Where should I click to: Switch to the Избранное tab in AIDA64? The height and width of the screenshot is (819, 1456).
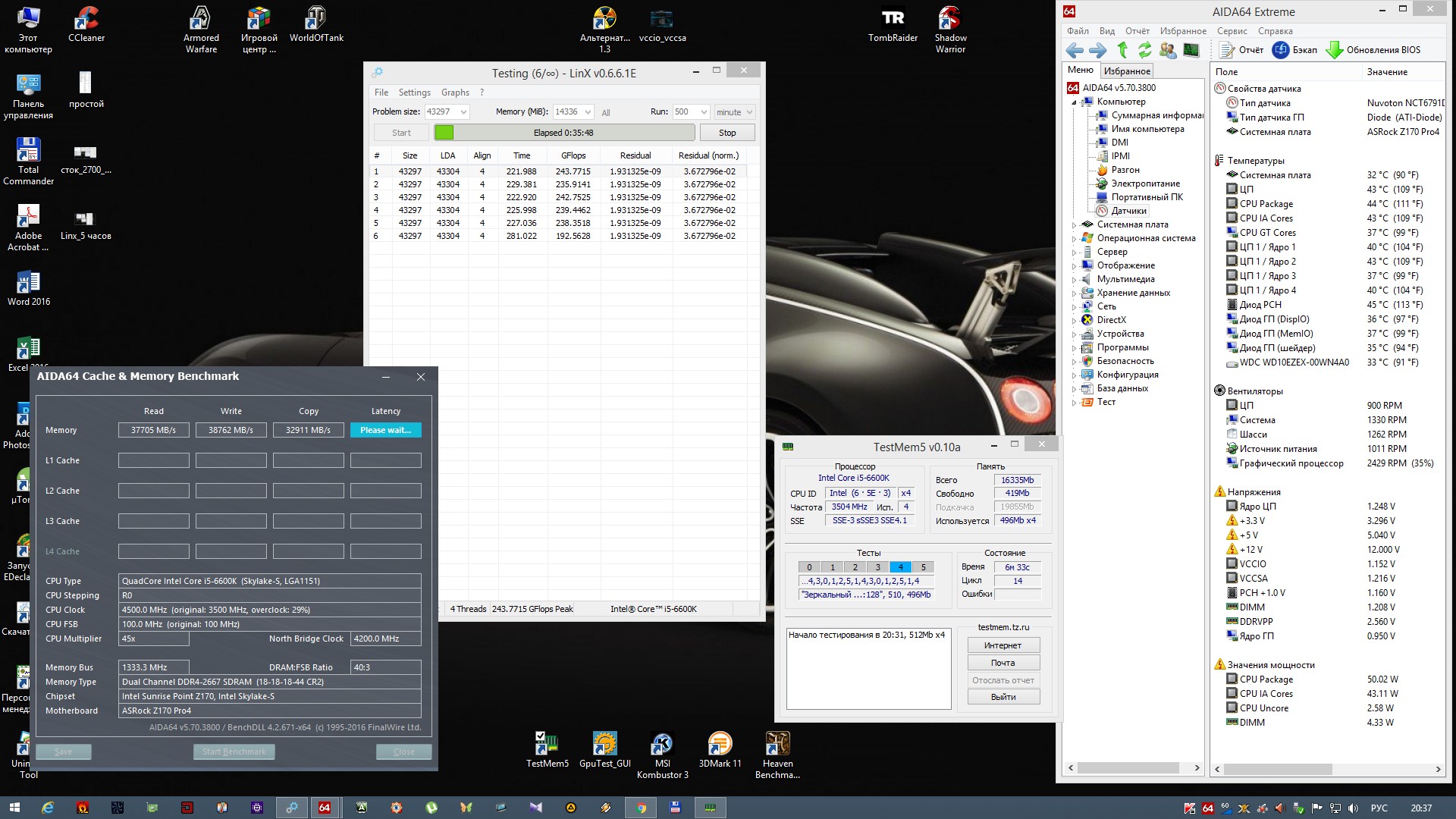(1127, 71)
